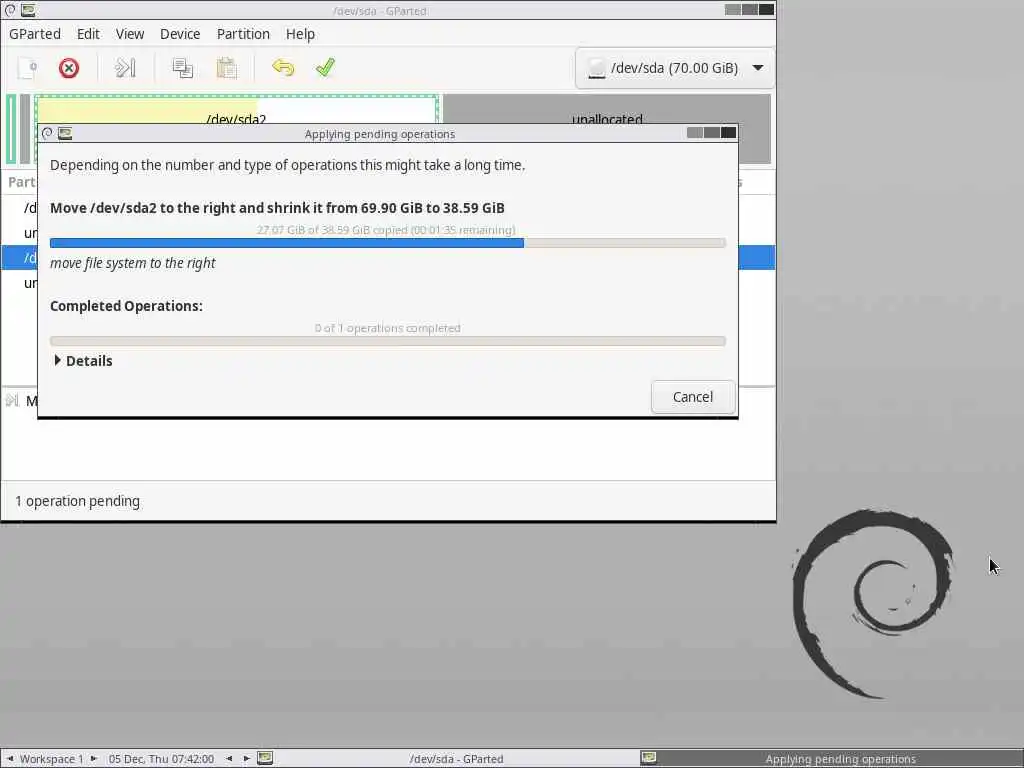Viewport: 1024px width, 768px height.
Task: Click the taskbar next window arrow
Action: [x=246, y=758]
